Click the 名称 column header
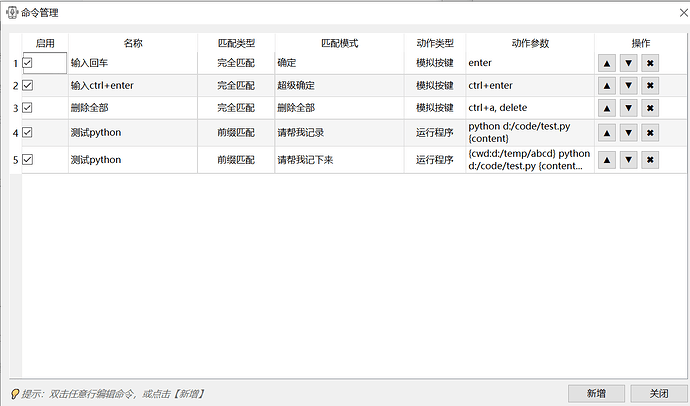690x406 pixels. (133, 43)
